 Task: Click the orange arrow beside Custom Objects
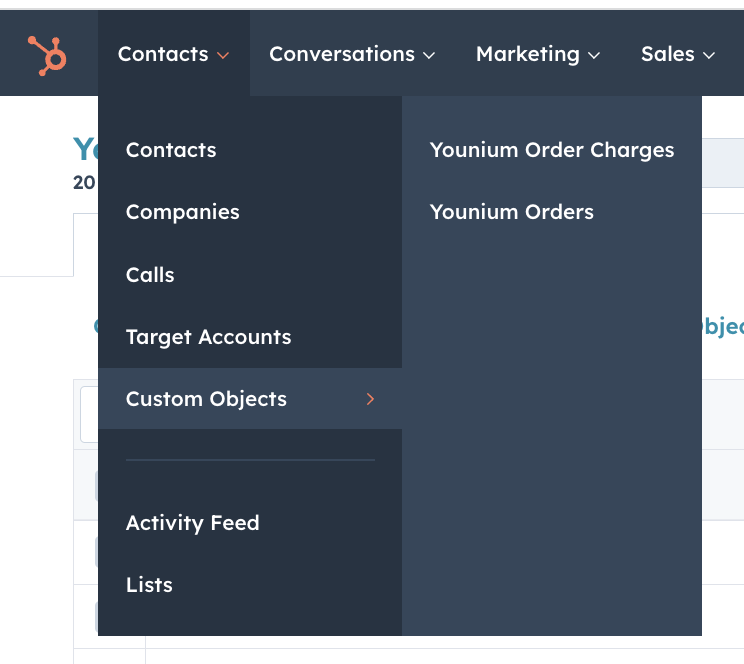tap(371, 399)
